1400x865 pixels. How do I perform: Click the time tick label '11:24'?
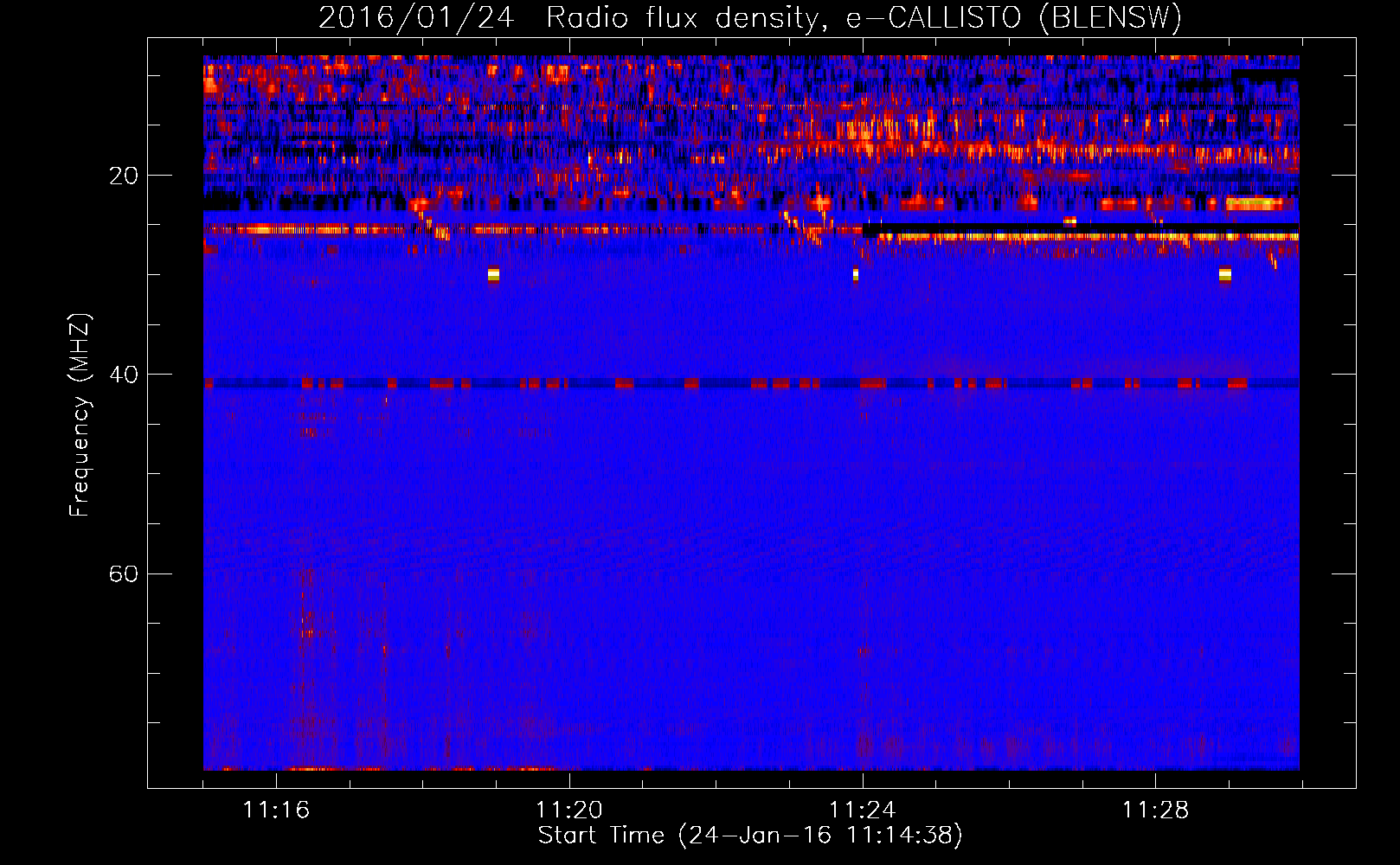click(863, 810)
